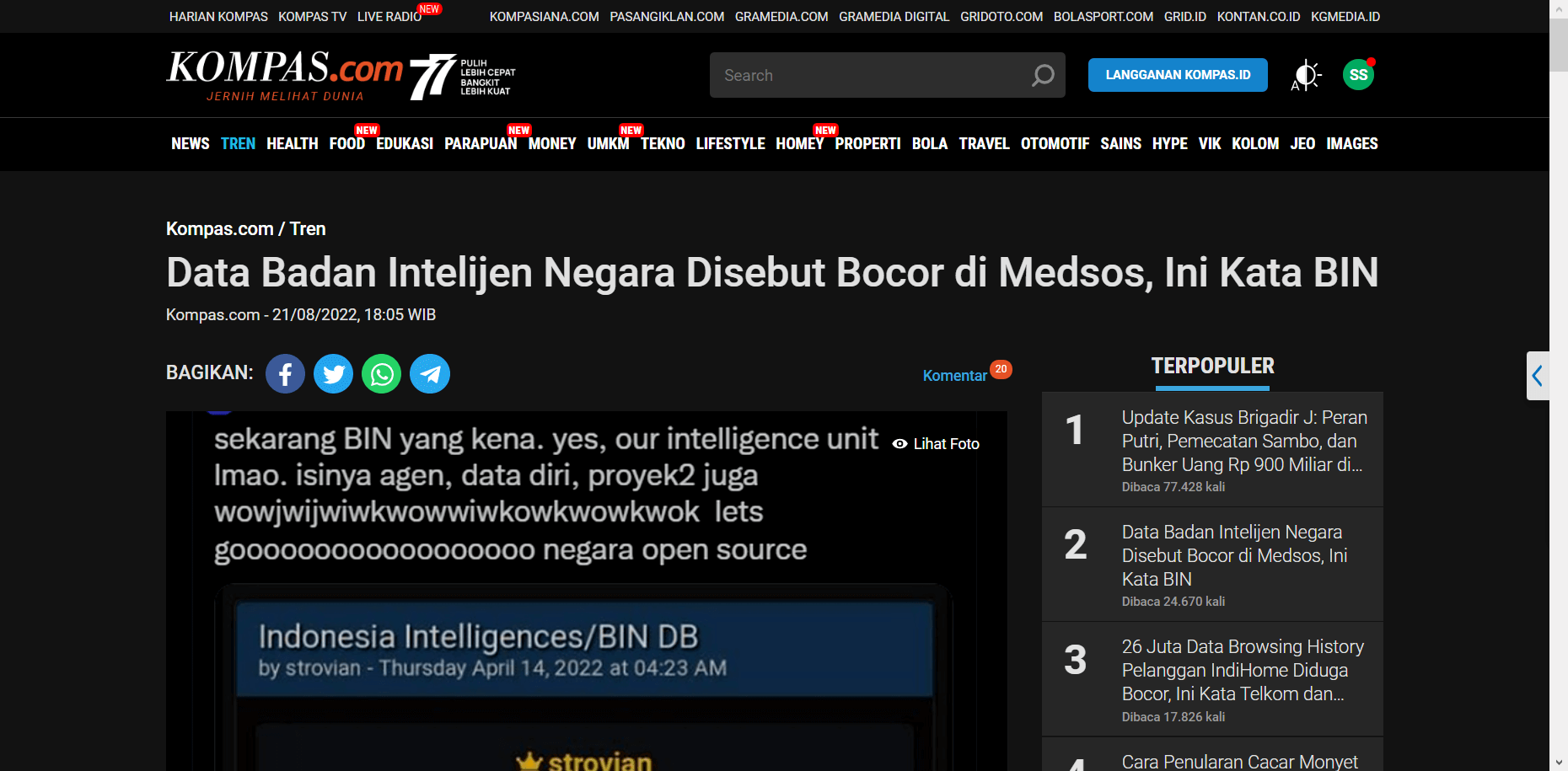Click Langganan Kompas.id button
The height and width of the screenshot is (771, 1568).
click(x=1178, y=75)
